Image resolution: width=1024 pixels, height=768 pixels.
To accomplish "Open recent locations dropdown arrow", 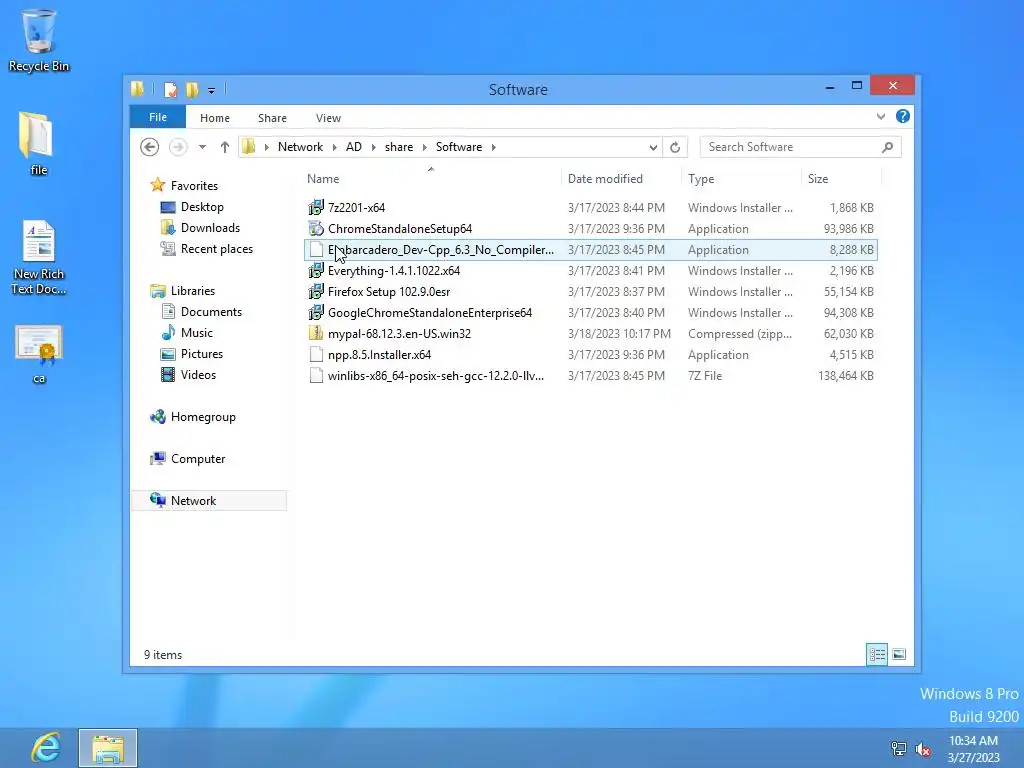I will click(202, 147).
